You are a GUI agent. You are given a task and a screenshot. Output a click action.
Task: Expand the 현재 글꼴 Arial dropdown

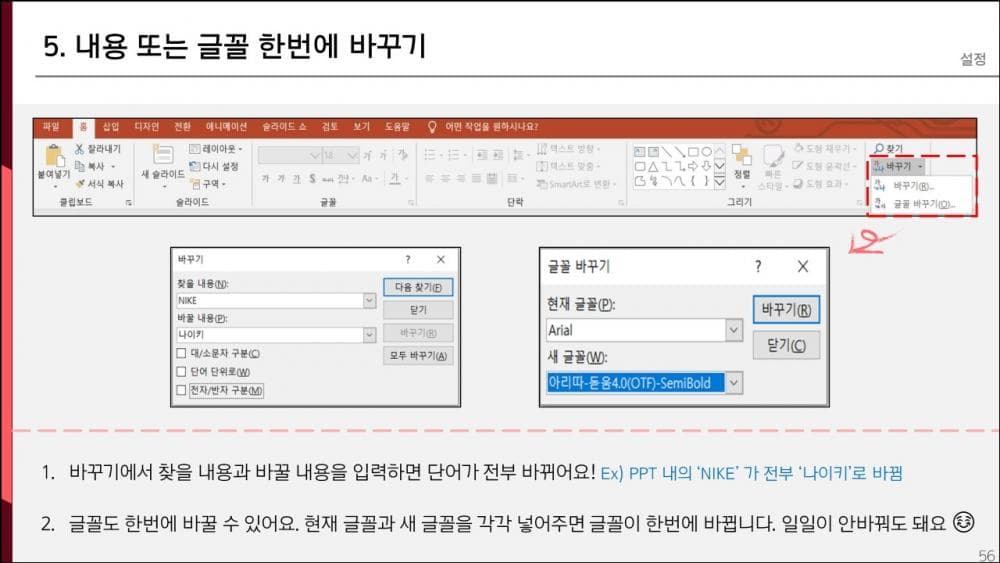[x=734, y=330]
